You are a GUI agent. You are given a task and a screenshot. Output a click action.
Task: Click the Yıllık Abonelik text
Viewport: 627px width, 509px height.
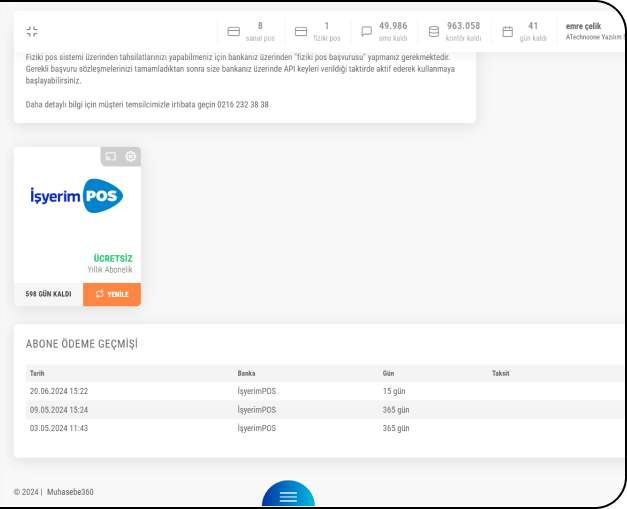(x=110, y=269)
